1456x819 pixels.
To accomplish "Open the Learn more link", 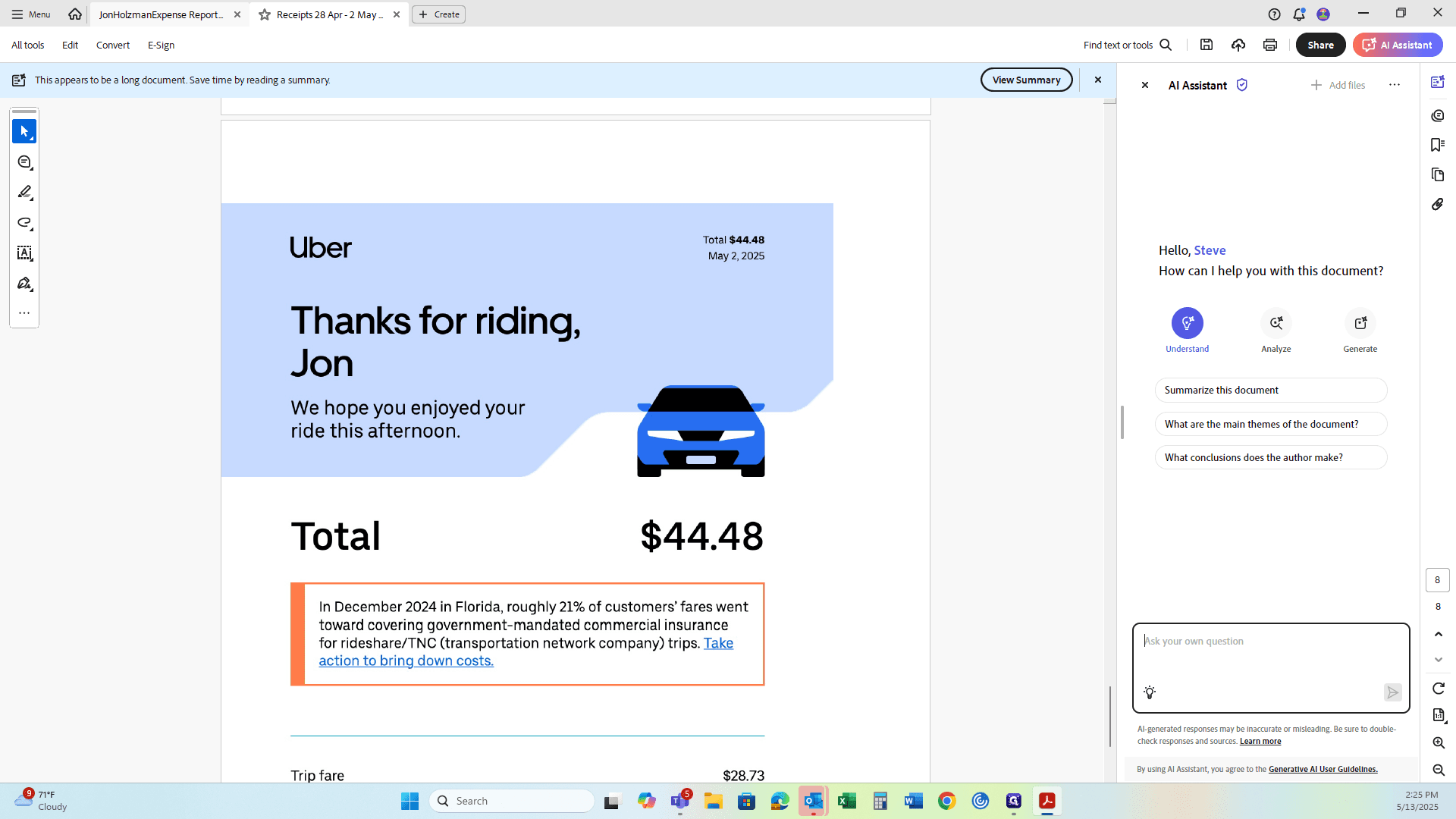I will [x=1260, y=742].
